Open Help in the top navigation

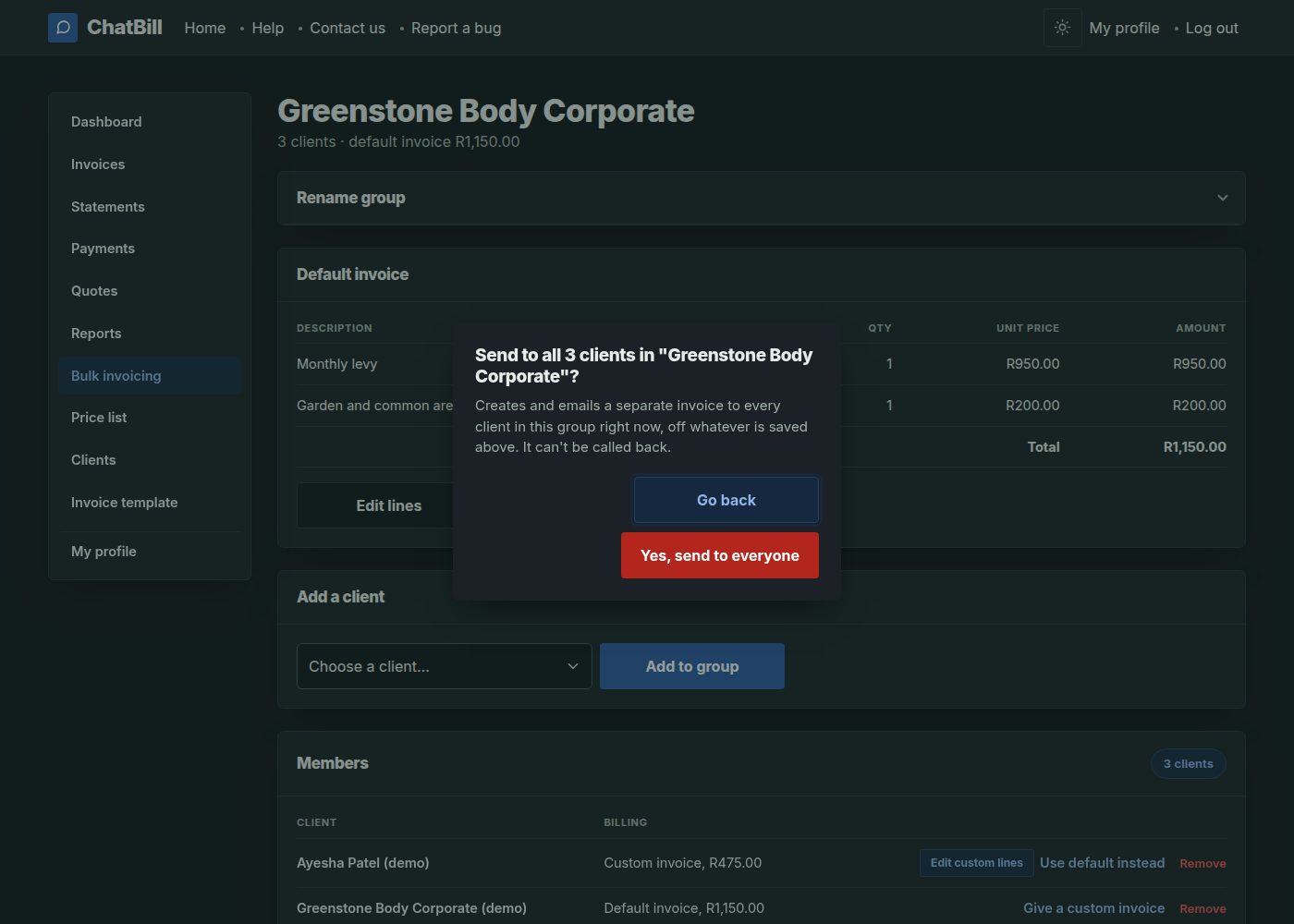pos(268,28)
